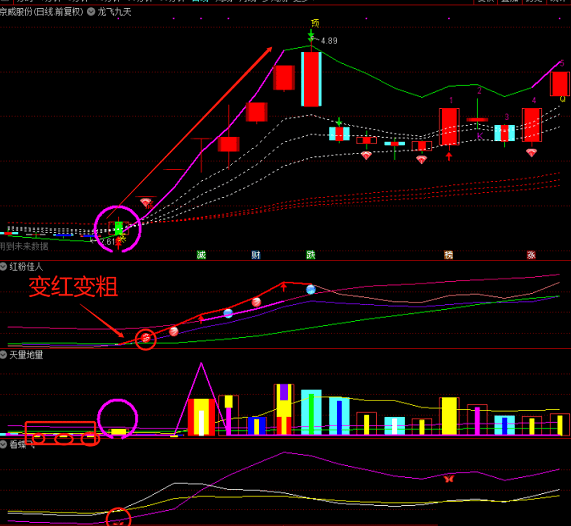Click the green down-arrow above the cyan candle
The height and width of the screenshot is (526, 571).
click(339, 122)
